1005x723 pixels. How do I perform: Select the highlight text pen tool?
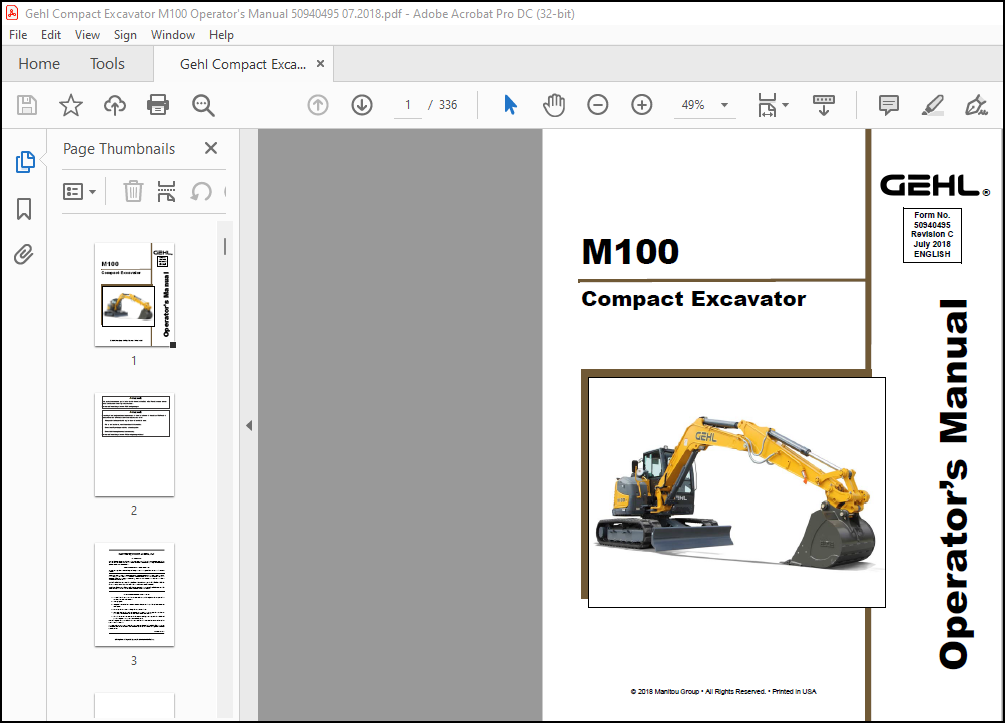pyautogui.click(x=933, y=104)
